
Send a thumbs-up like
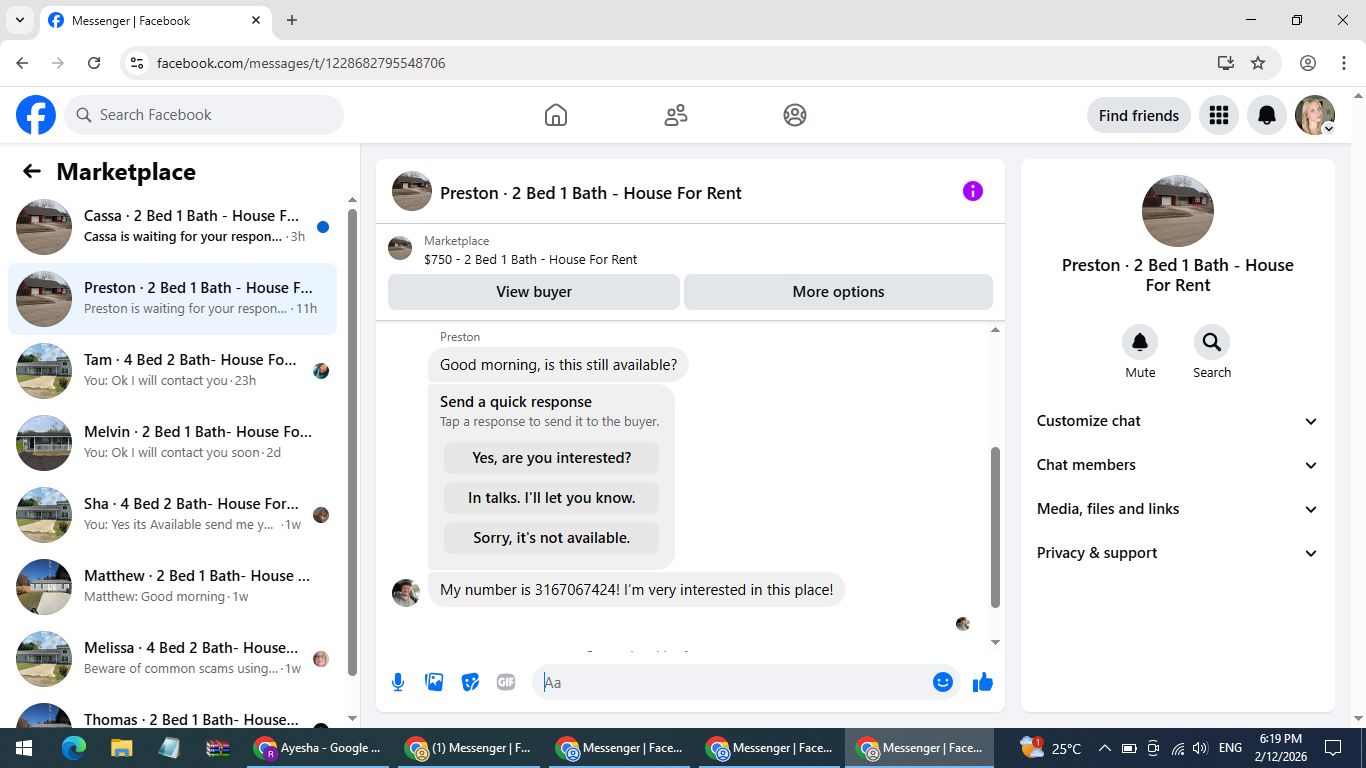983,682
